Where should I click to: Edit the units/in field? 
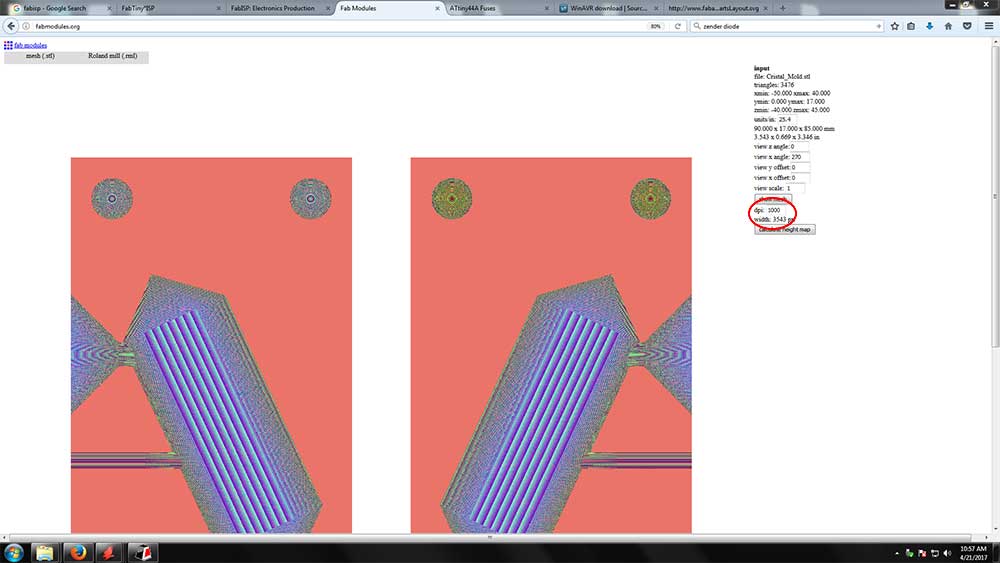pyautogui.click(x=787, y=119)
